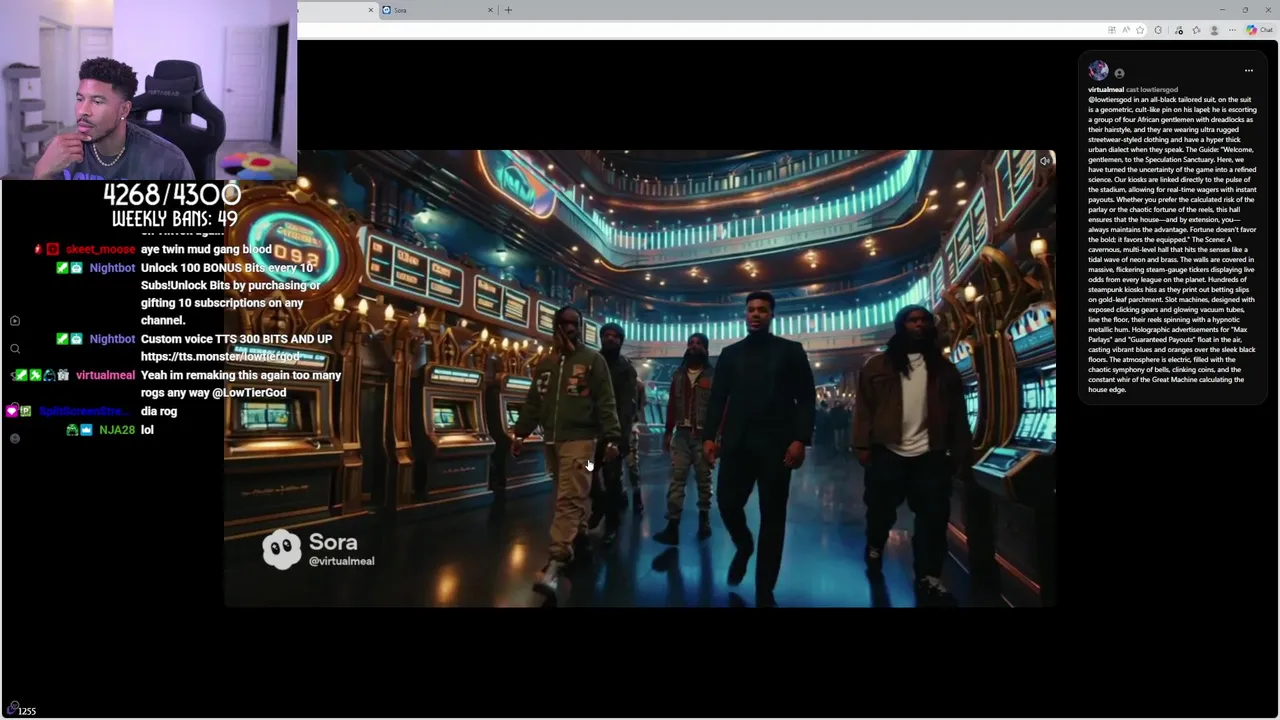The width and height of the screenshot is (1280, 720).
Task: Open the browser profile account icon
Action: pyautogui.click(x=1214, y=30)
